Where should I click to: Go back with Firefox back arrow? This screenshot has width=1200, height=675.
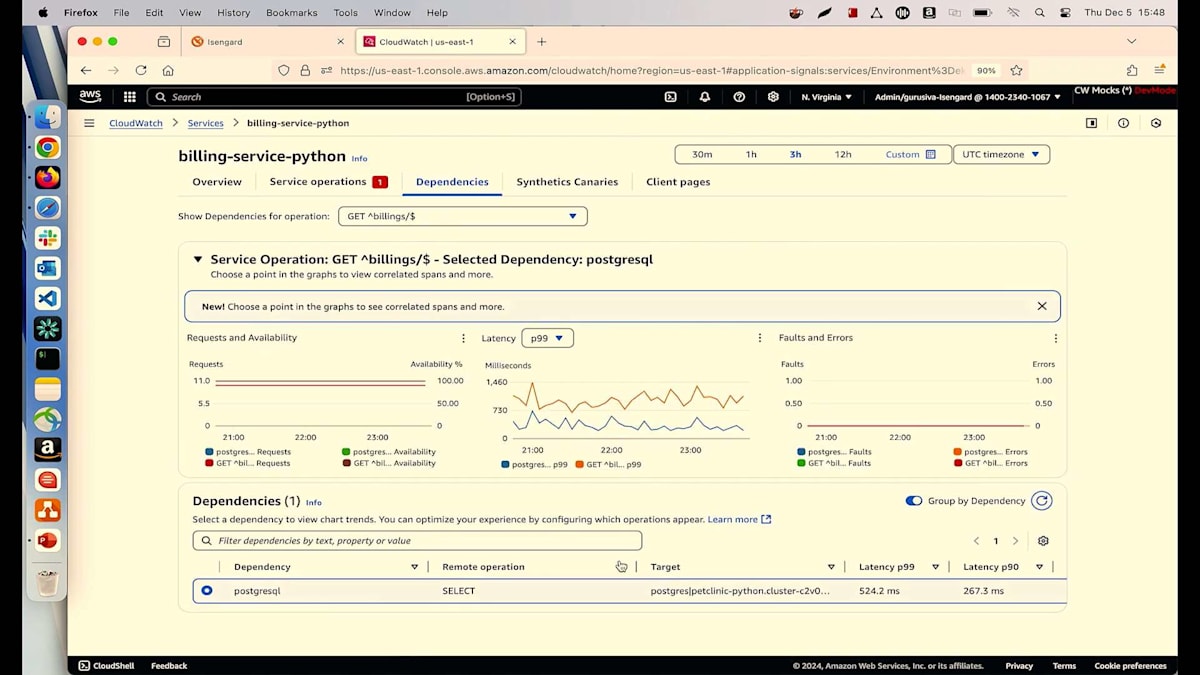86,70
